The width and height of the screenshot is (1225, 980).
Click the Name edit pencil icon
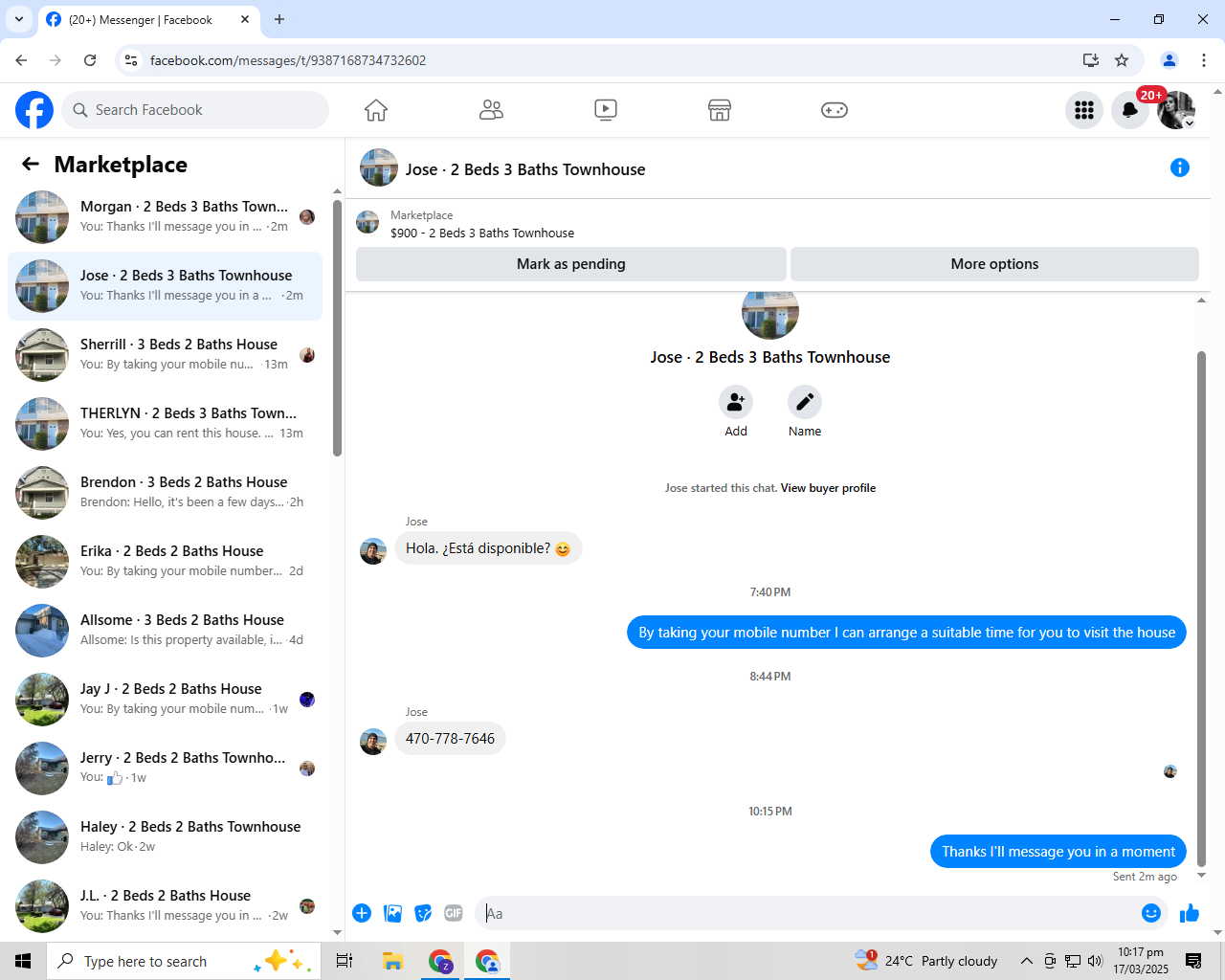pos(805,402)
